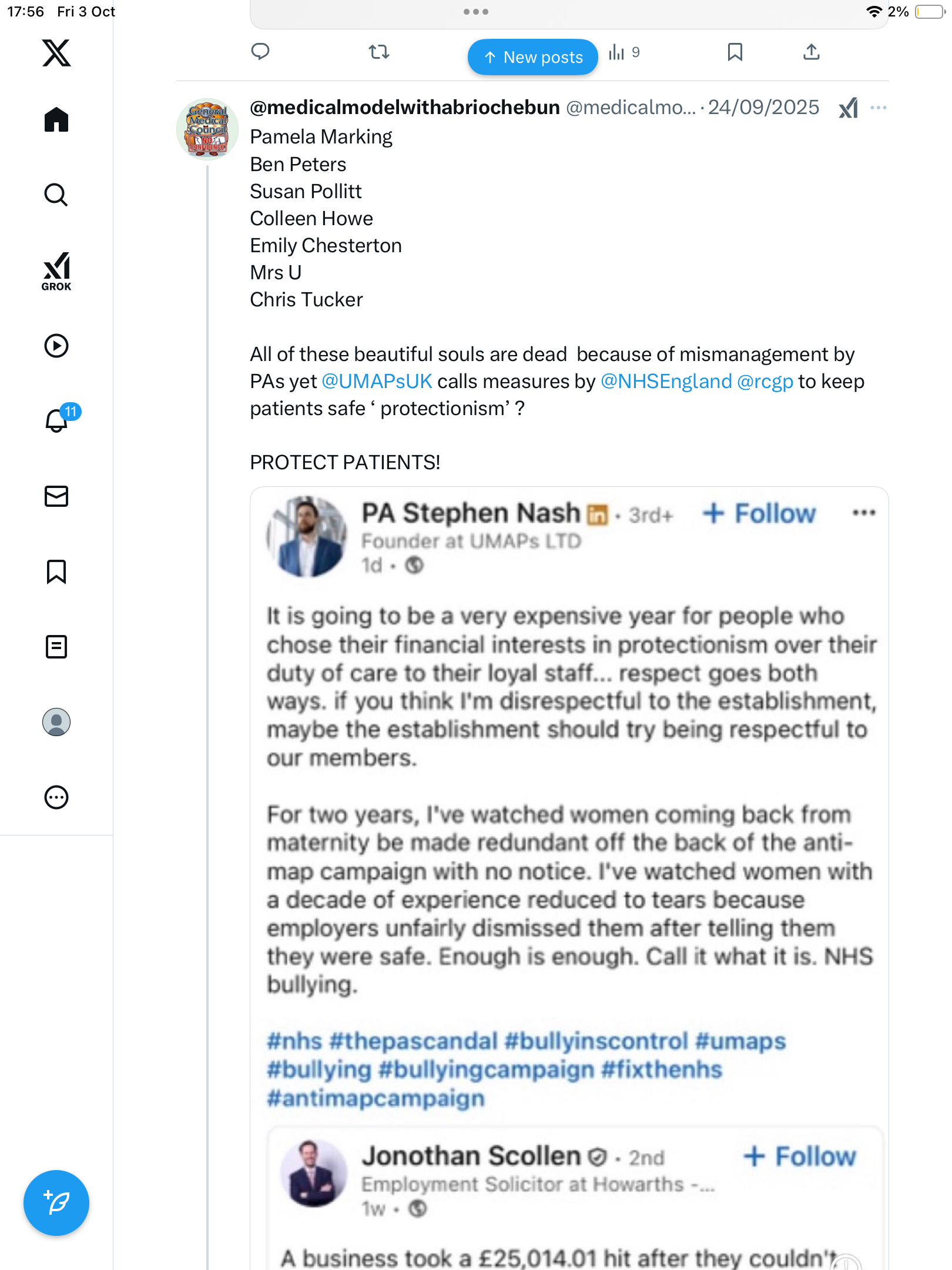Go to the Home feed
The height and width of the screenshot is (1270, 952).
[56, 120]
